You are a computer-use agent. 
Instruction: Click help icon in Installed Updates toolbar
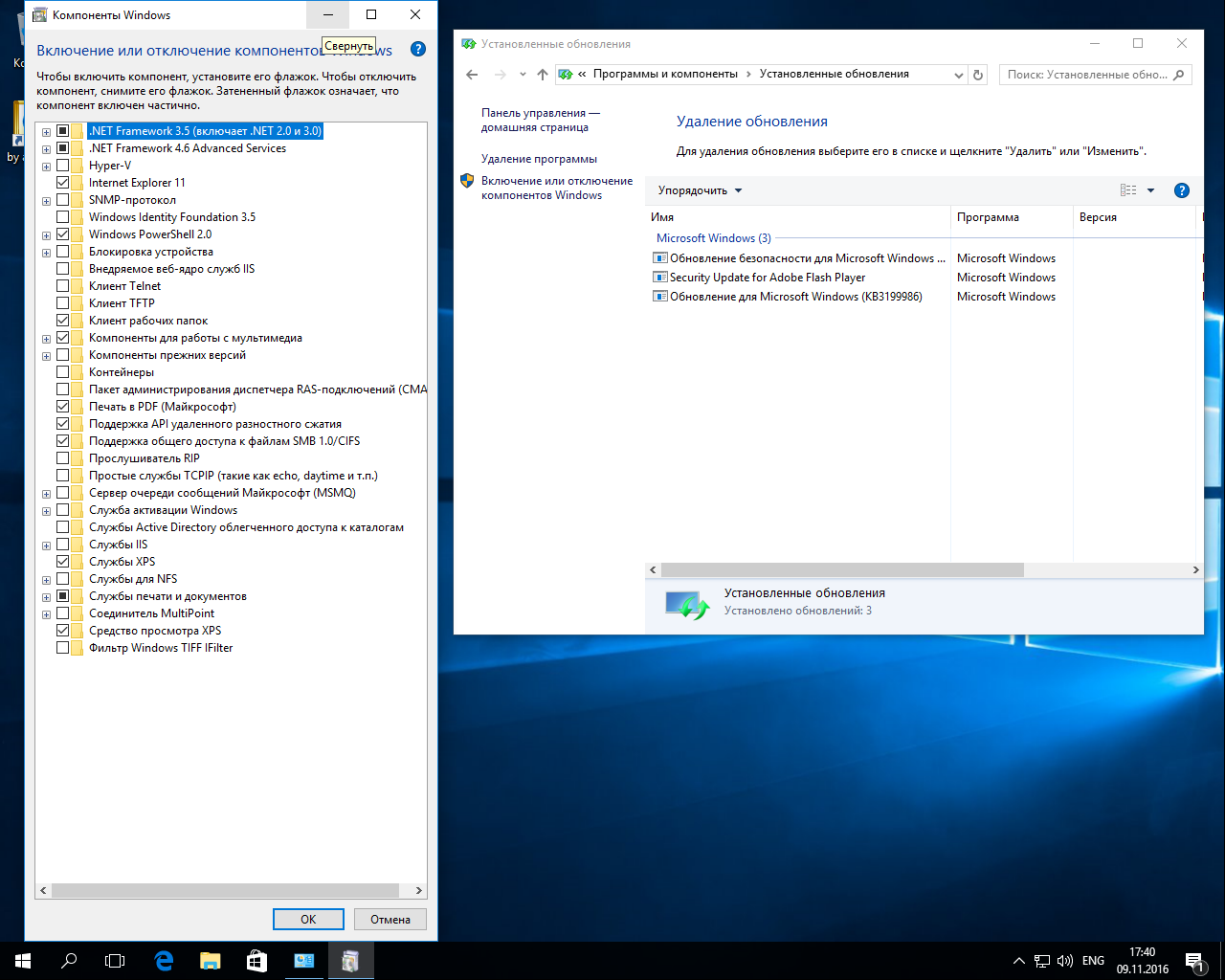tap(1181, 190)
